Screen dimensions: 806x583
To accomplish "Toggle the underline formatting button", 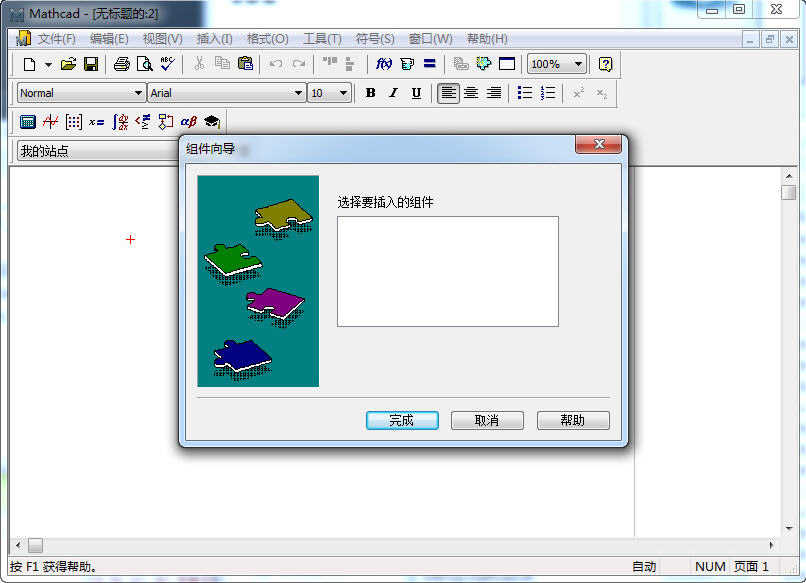I will [x=415, y=93].
